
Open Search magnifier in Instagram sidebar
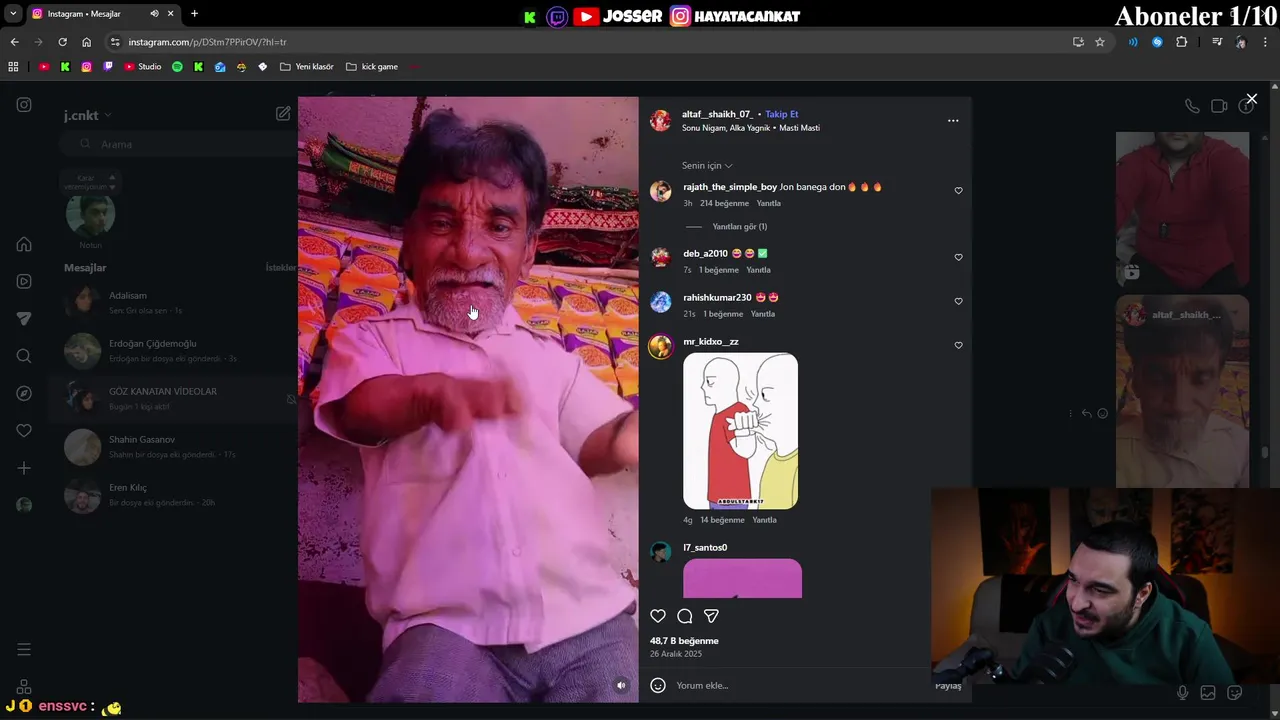click(24, 356)
